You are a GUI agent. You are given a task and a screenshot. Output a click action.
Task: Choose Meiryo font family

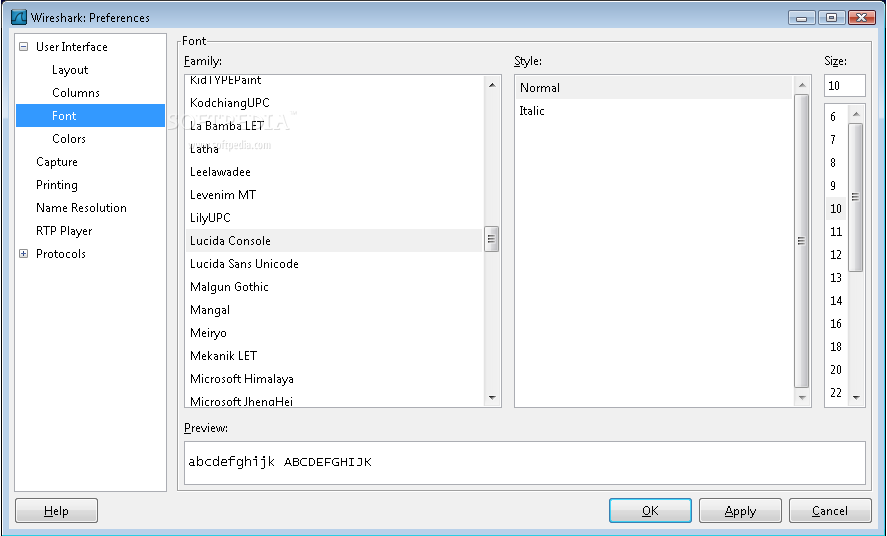(x=334, y=333)
